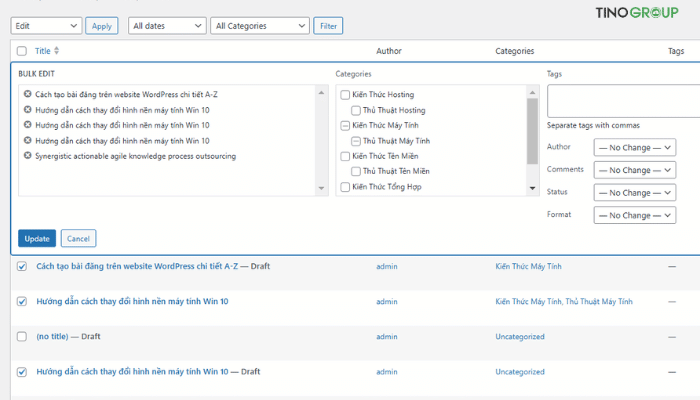Check the Kiến Thức Tên Miền category

pyautogui.click(x=345, y=156)
